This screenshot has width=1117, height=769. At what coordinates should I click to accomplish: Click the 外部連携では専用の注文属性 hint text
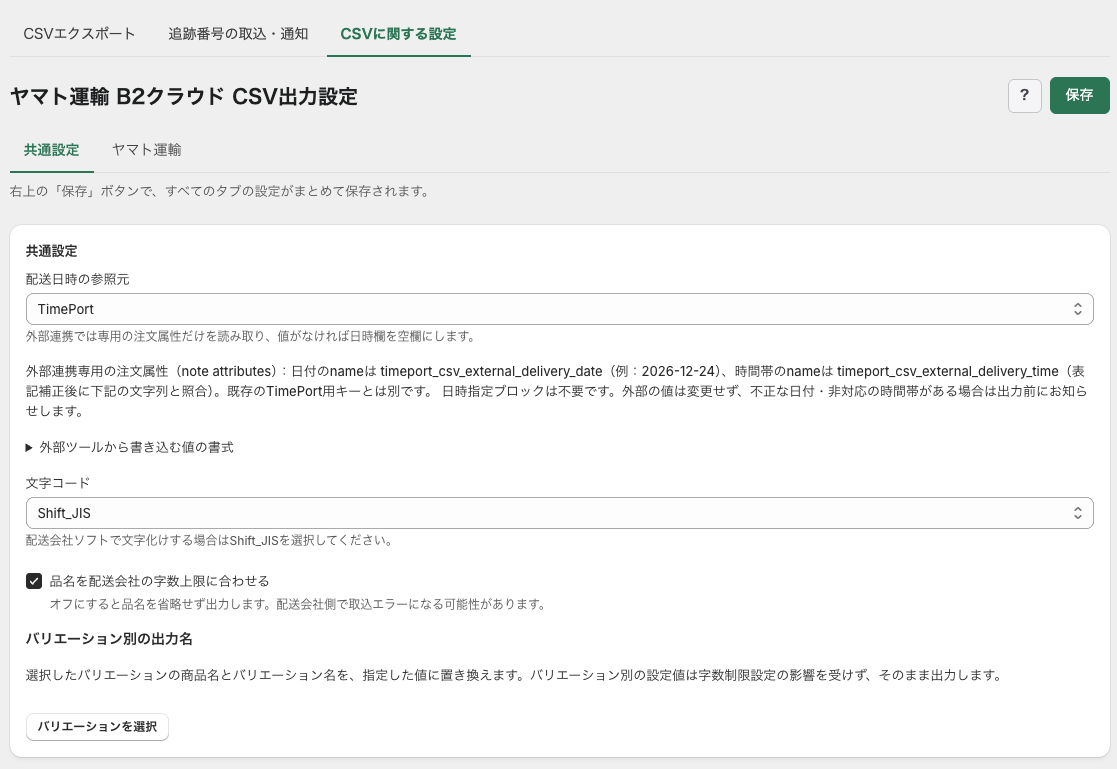[251, 336]
